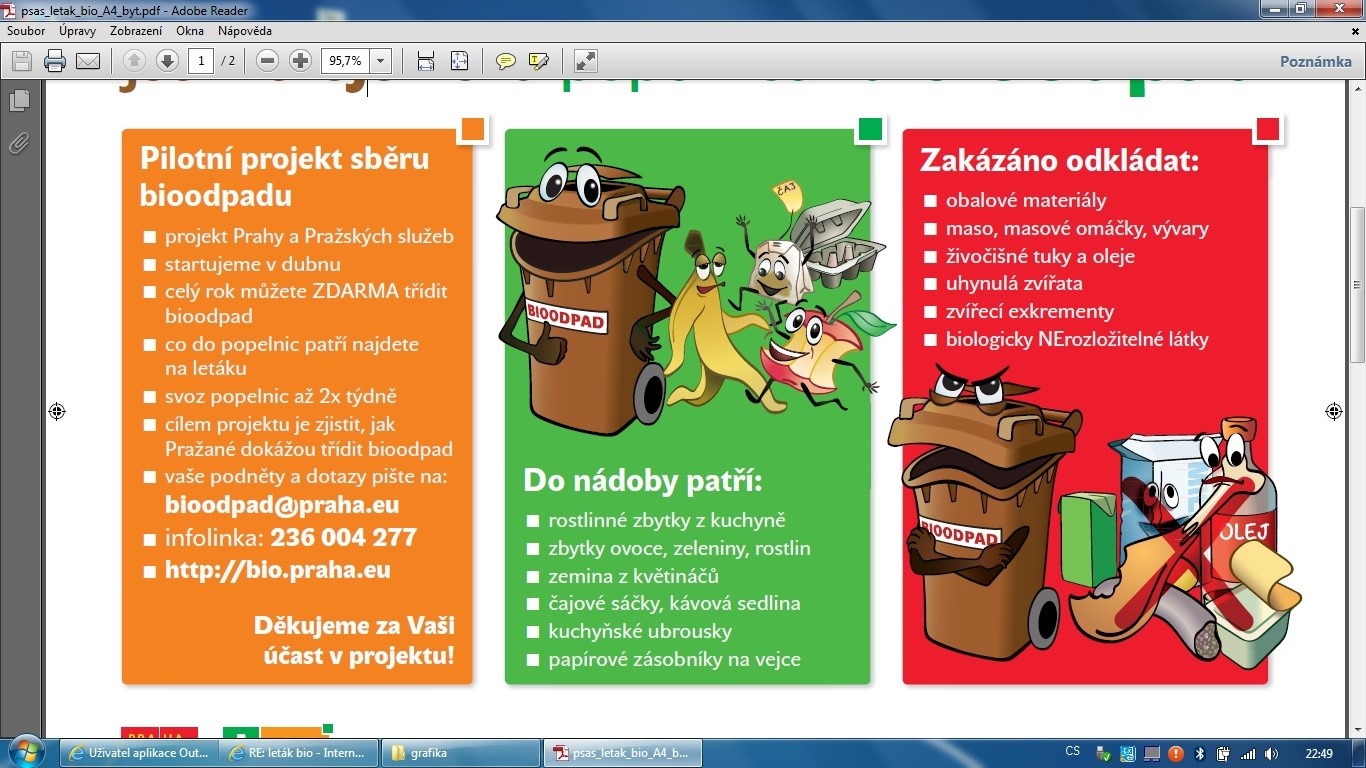This screenshot has height=768, width=1366.
Task: Open the Soubor menu
Action: 26,31
